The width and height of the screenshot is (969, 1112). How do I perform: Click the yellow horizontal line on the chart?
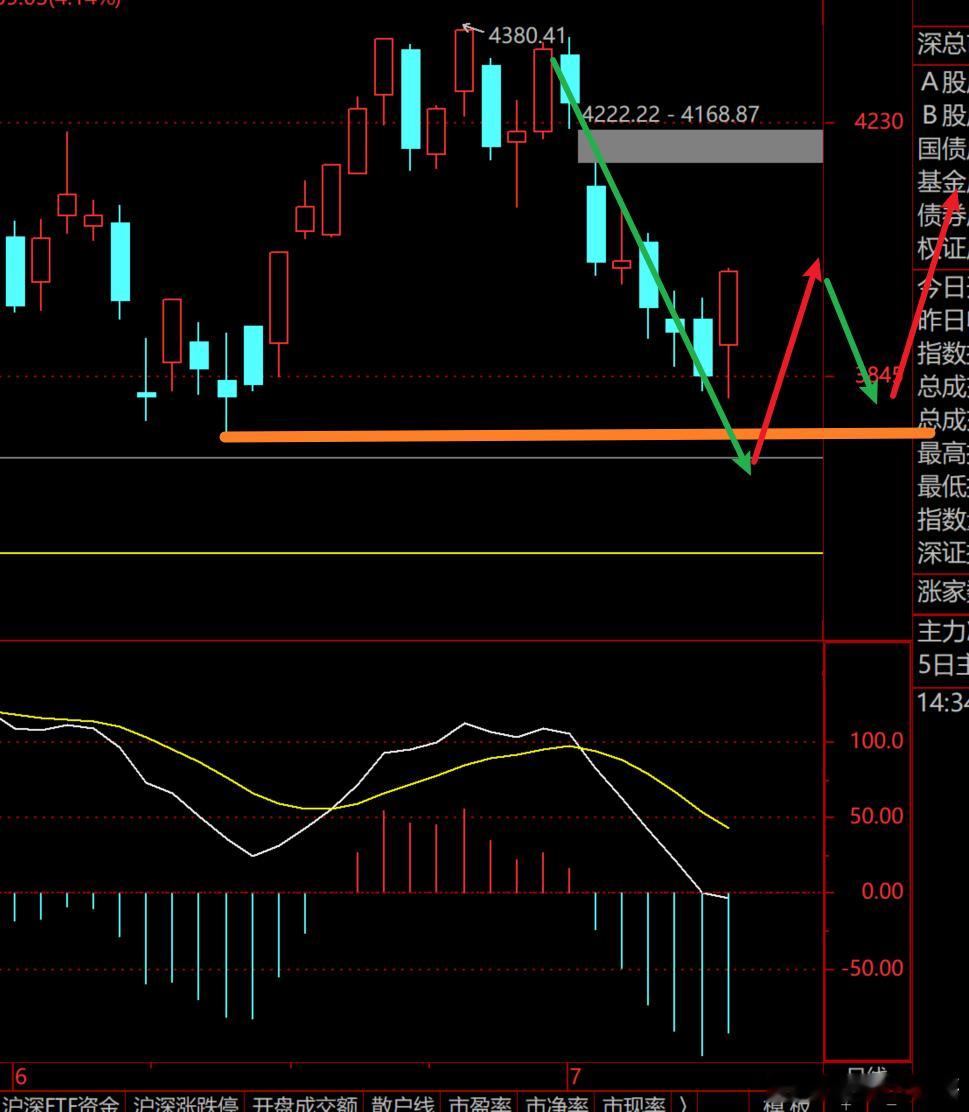[x=411, y=552]
